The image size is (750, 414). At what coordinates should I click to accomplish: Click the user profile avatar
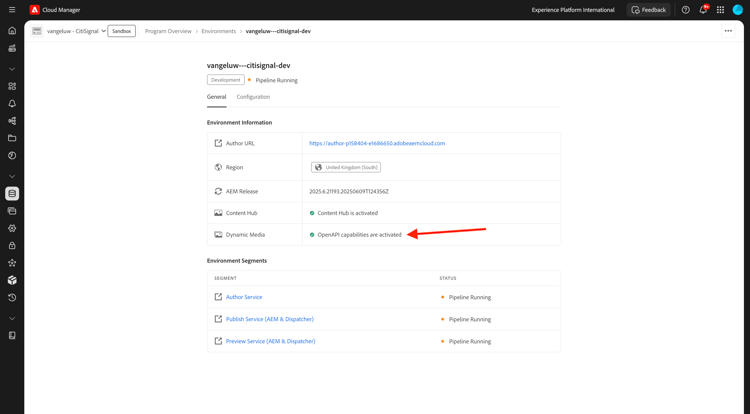pos(738,10)
